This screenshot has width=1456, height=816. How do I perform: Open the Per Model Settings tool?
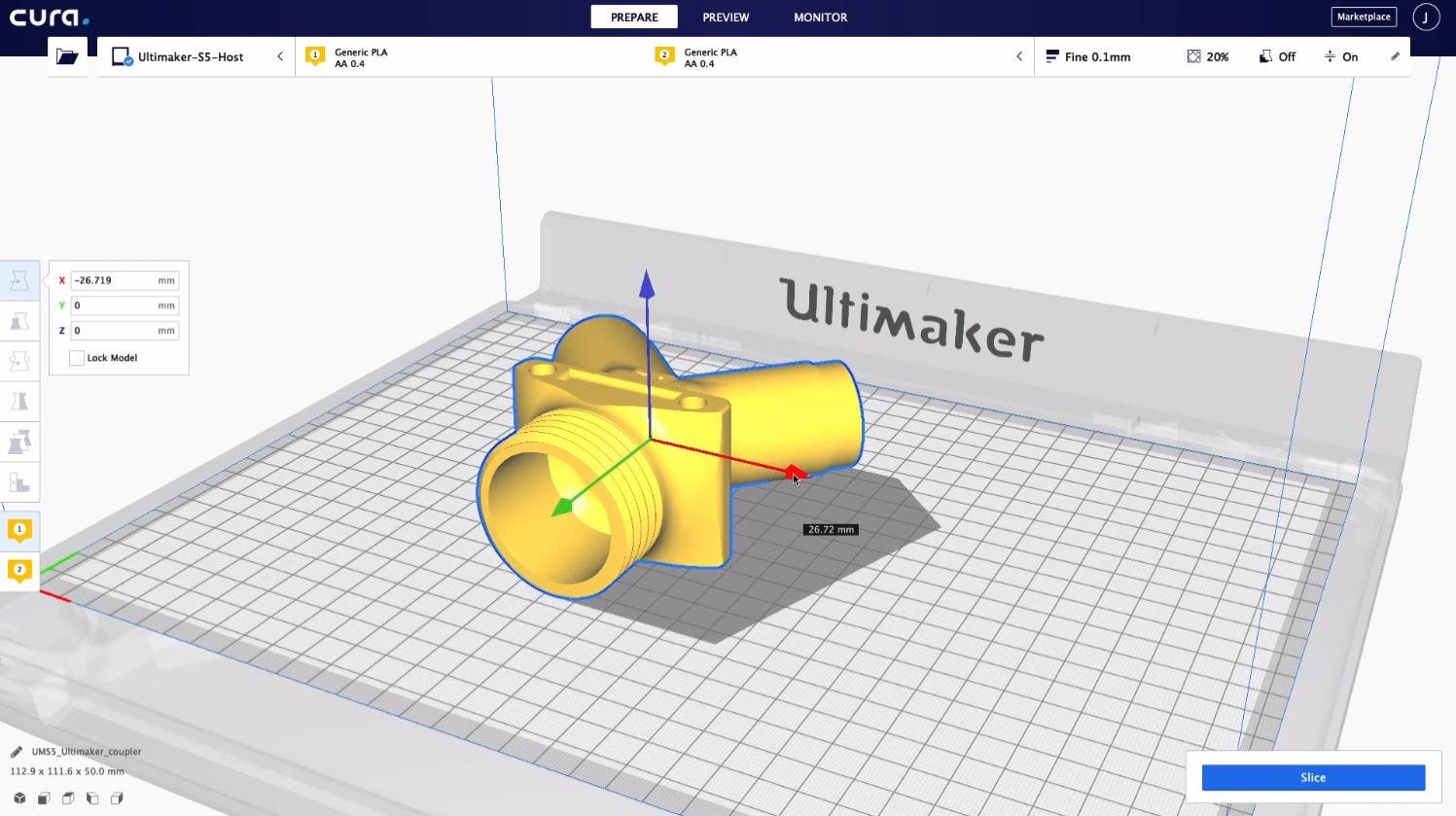click(x=19, y=443)
